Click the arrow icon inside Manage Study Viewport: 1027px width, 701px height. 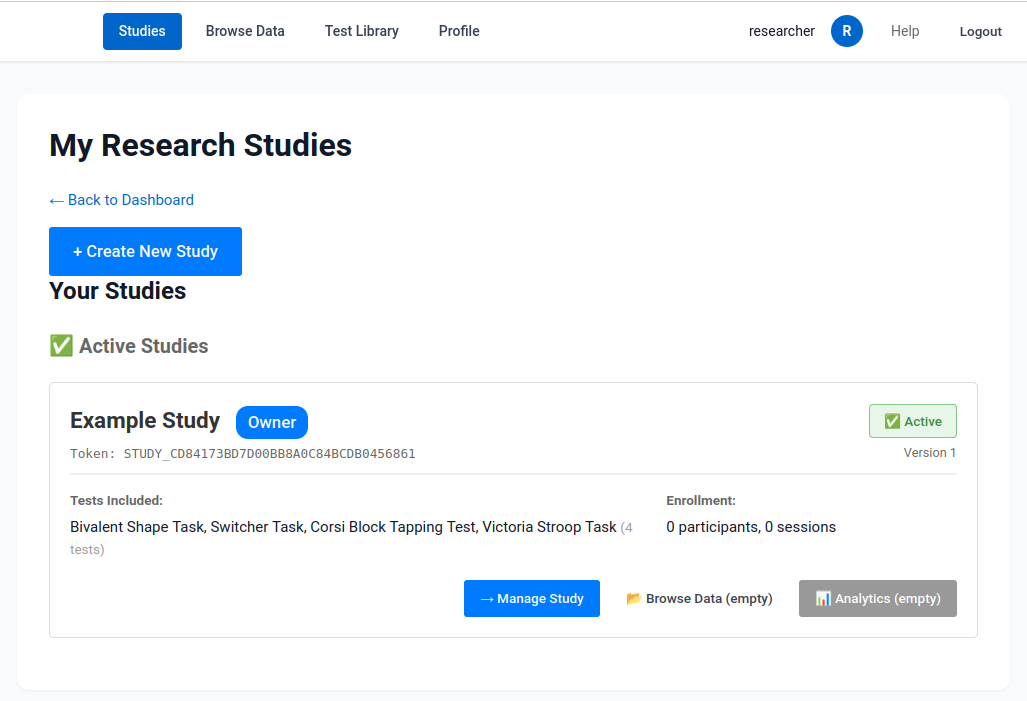(x=489, y=598)
